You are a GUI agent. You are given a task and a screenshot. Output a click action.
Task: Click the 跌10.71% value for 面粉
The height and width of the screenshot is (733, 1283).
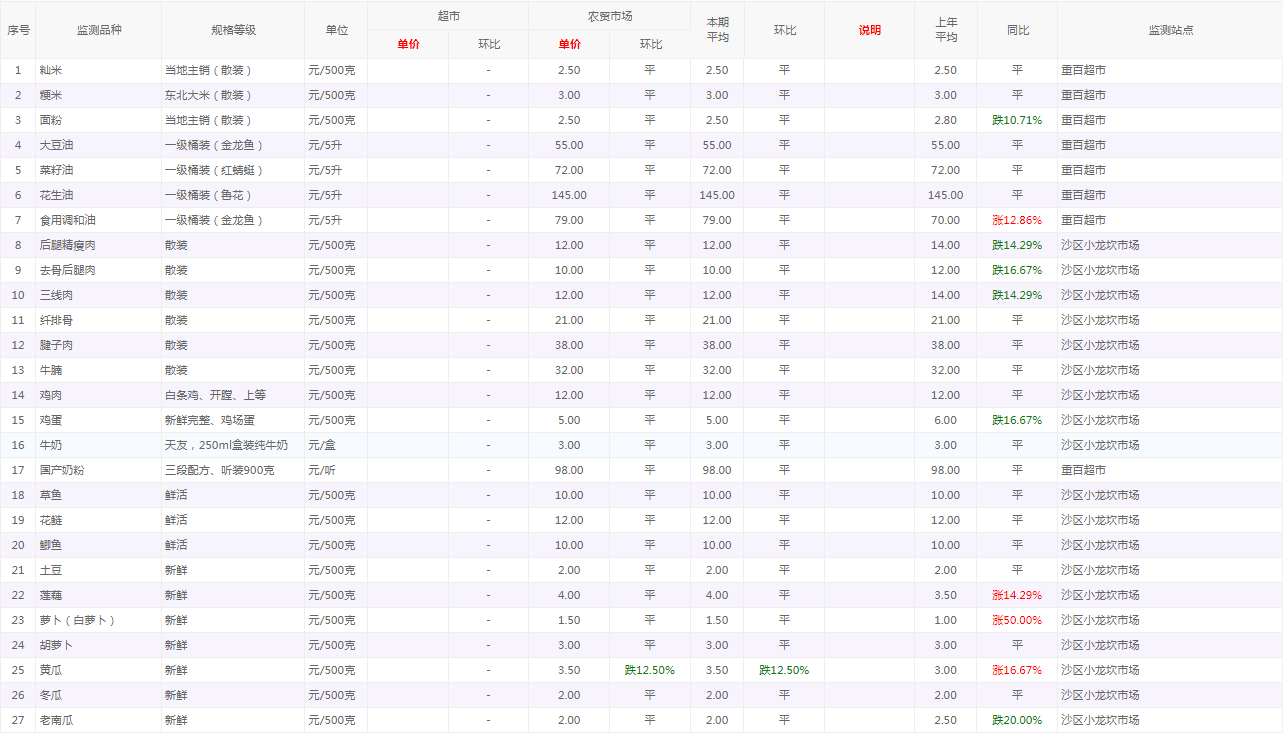pyautogui.click(x=1017, y=120)
